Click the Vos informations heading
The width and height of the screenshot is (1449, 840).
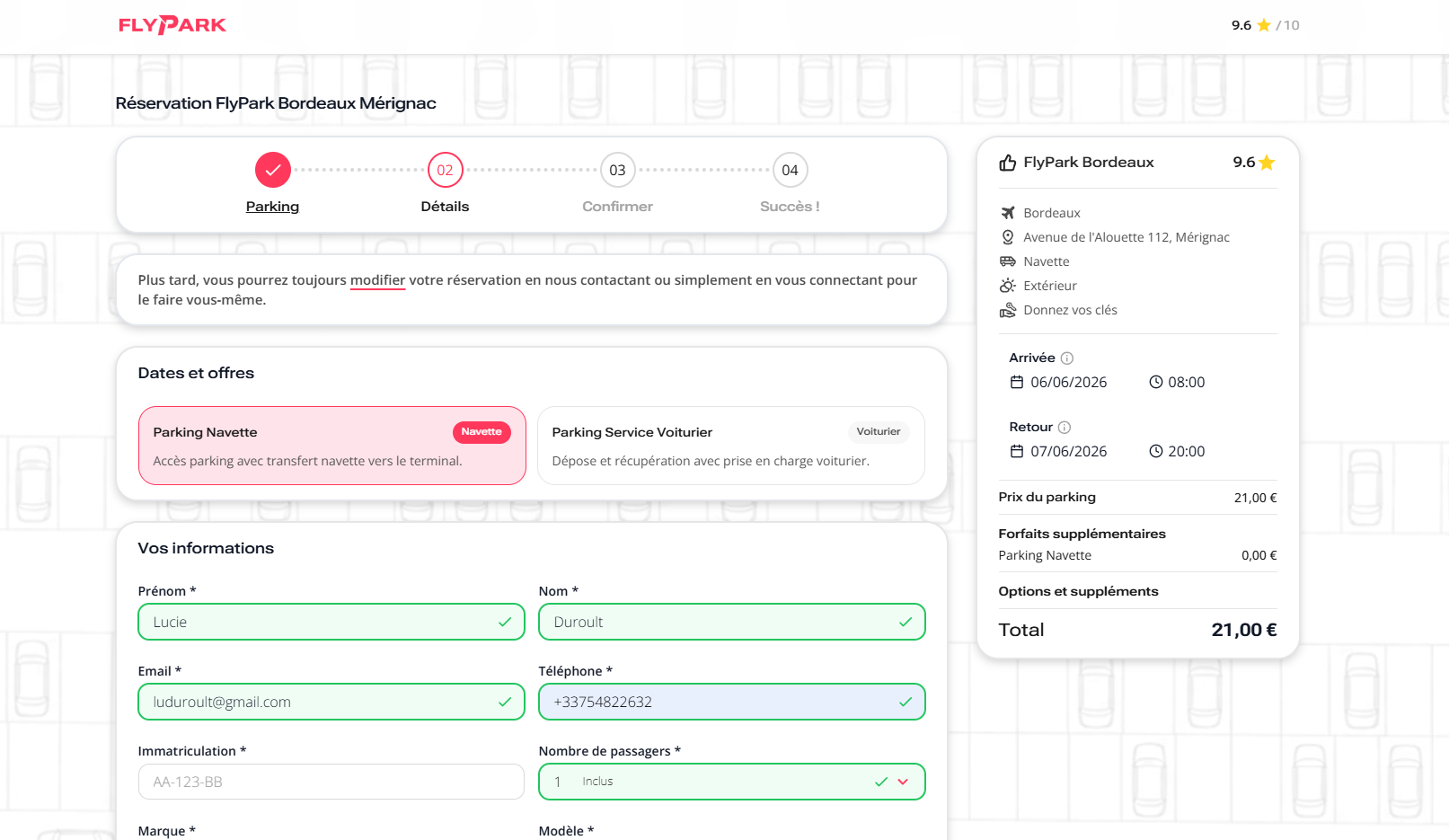click(x=206, y=548)
